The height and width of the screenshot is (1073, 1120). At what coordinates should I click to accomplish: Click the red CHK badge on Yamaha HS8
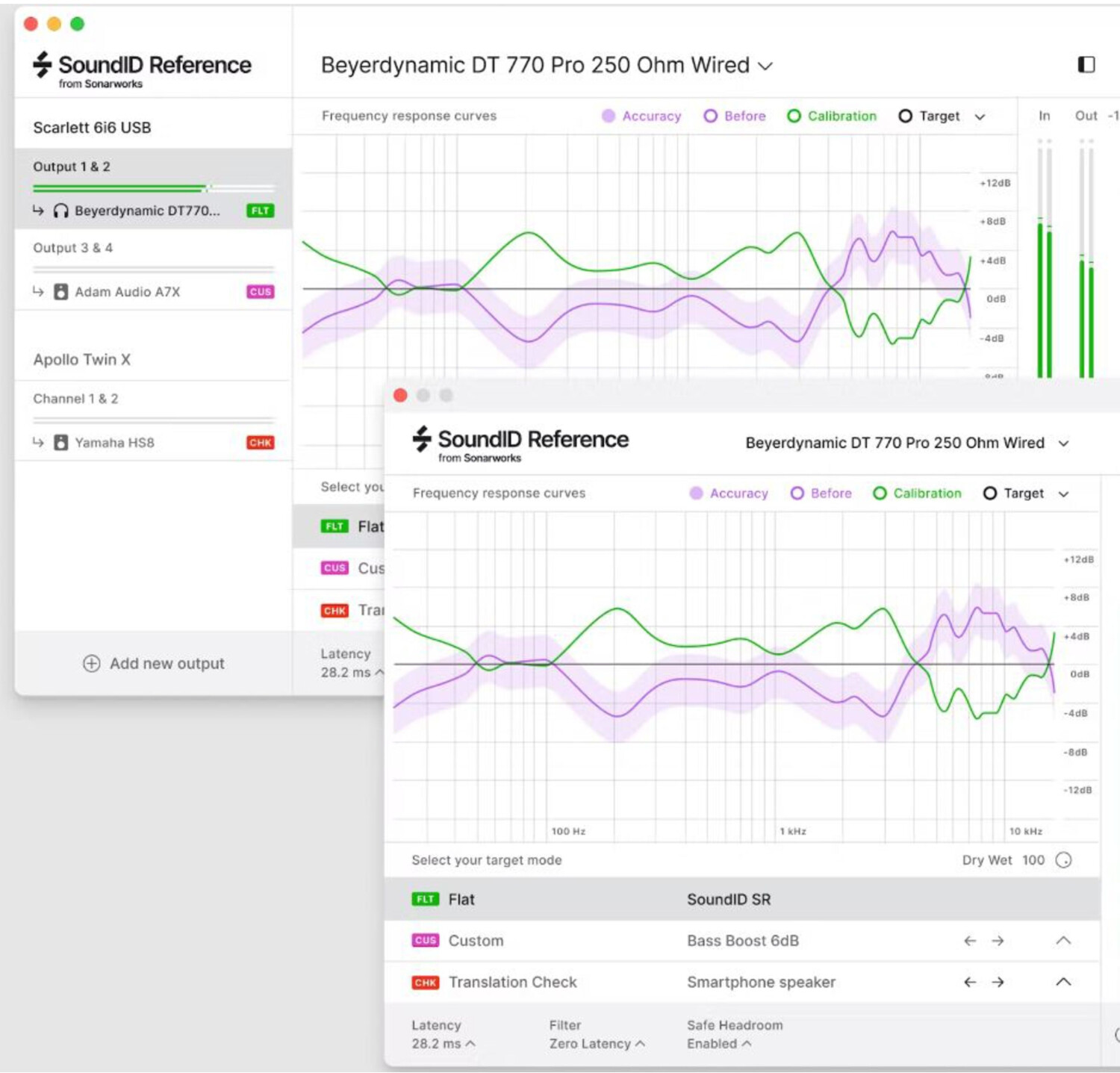click(261, 443)
